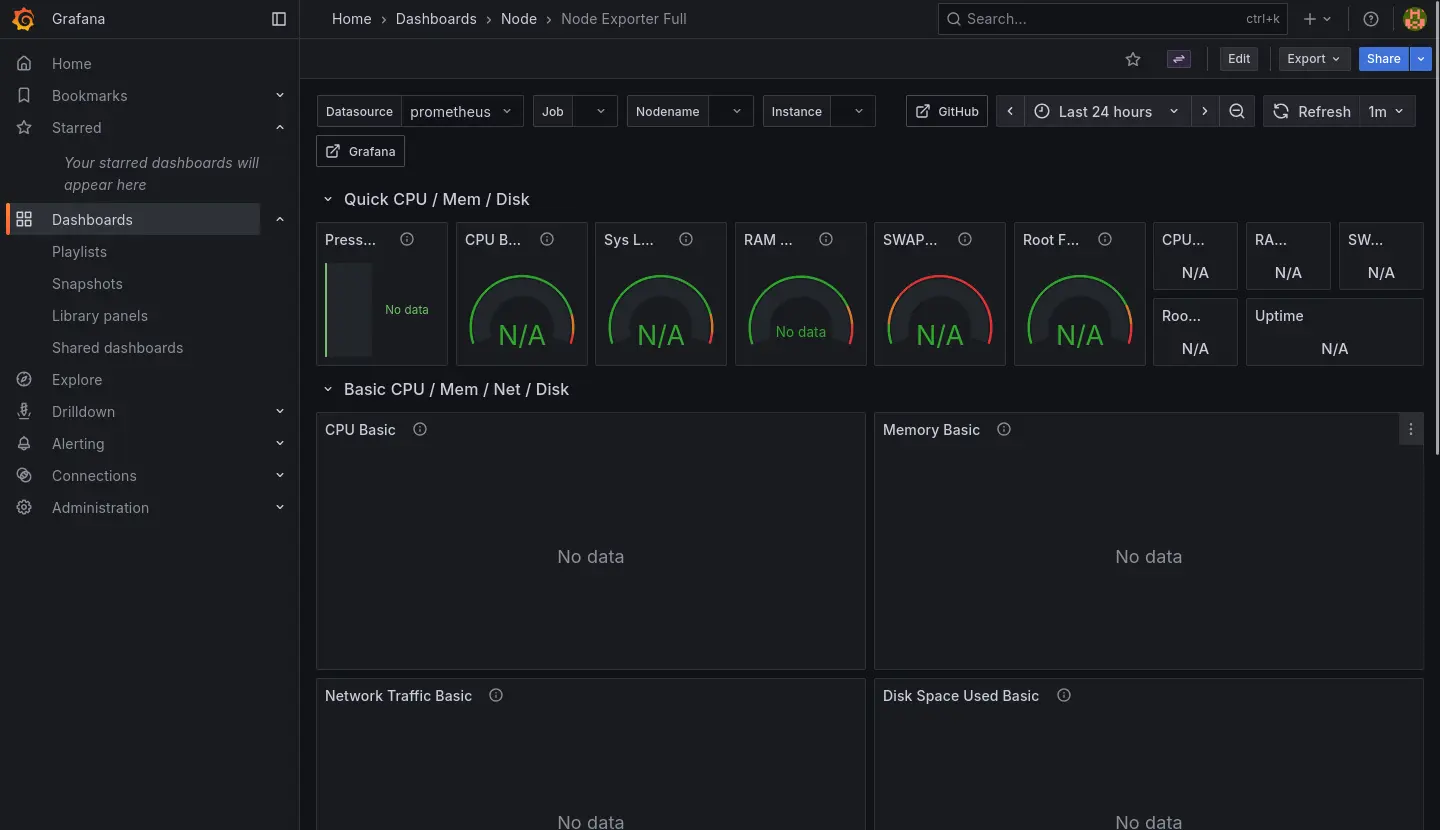Collapse the Starred sidebar section
The height and width of the screenshot is (830, 1440).
tap(280, 127)
